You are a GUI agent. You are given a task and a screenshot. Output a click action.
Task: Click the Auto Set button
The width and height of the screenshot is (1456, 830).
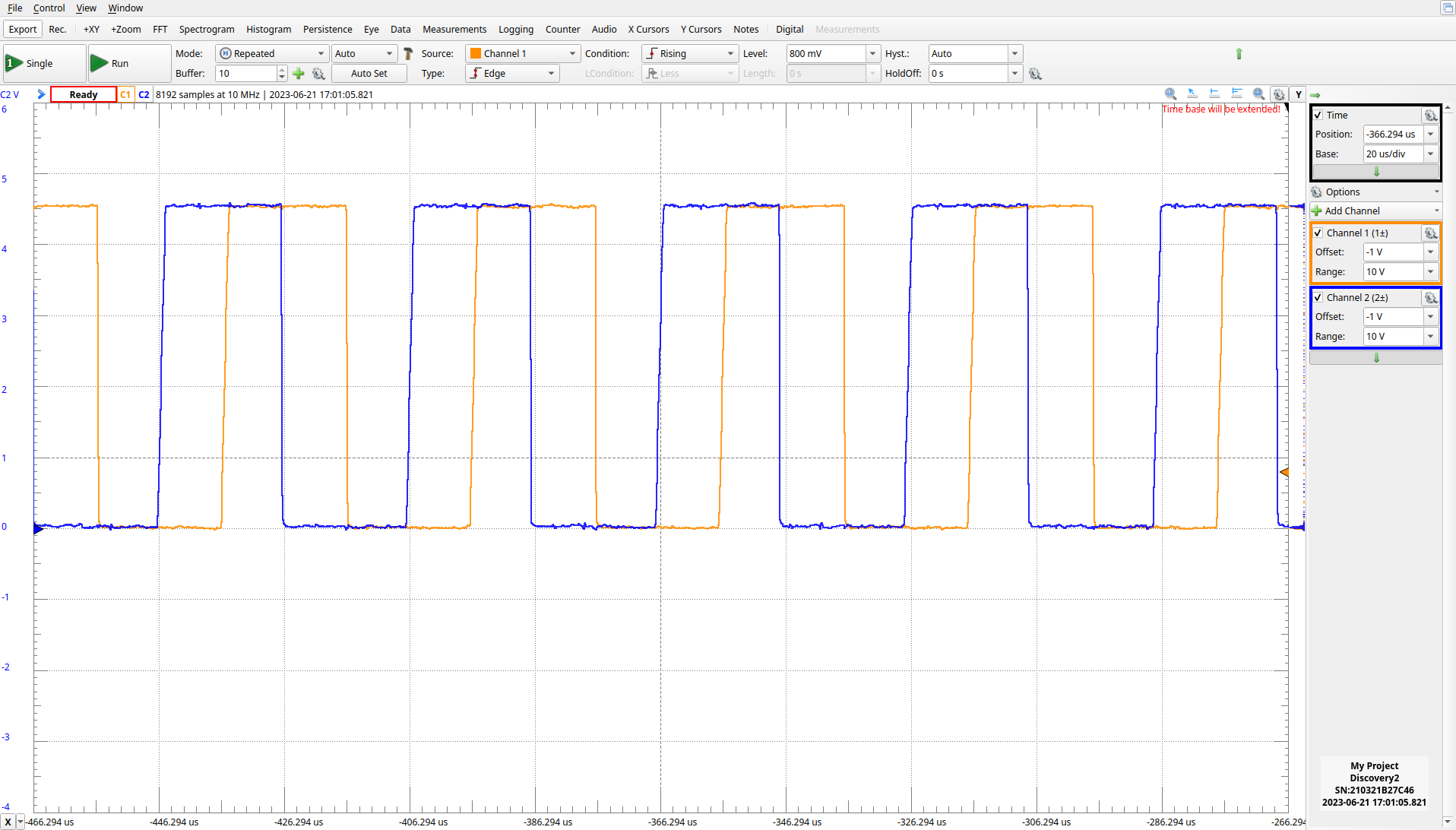[x=369, y=73]
